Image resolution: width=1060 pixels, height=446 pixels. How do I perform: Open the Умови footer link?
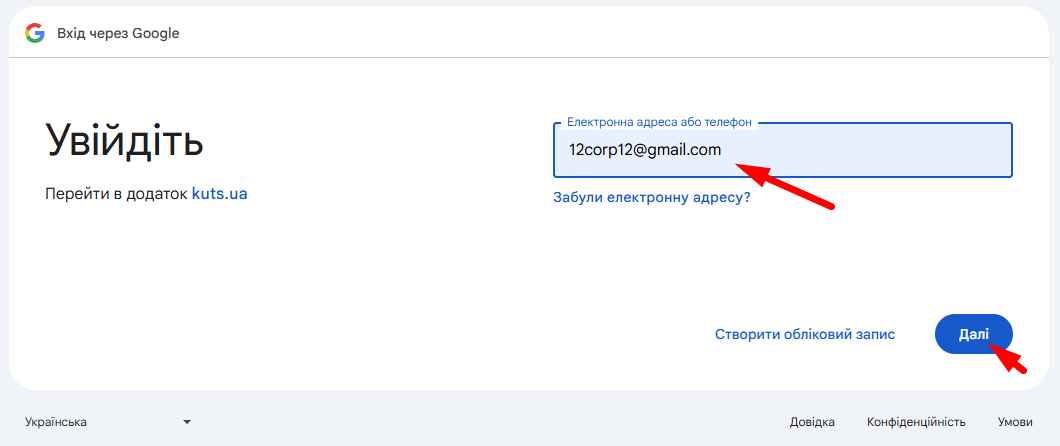coord(1014,422)
